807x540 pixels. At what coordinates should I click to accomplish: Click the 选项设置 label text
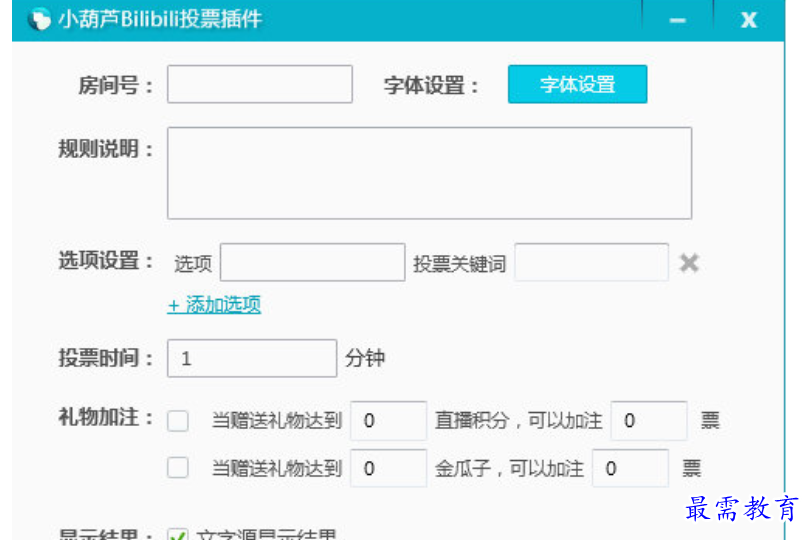[106, 260]
